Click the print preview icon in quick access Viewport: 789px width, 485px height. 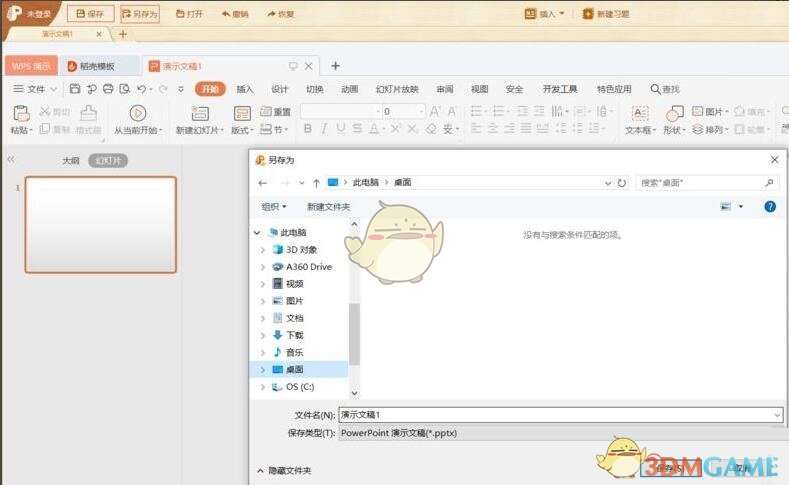(x=124, y=89)
